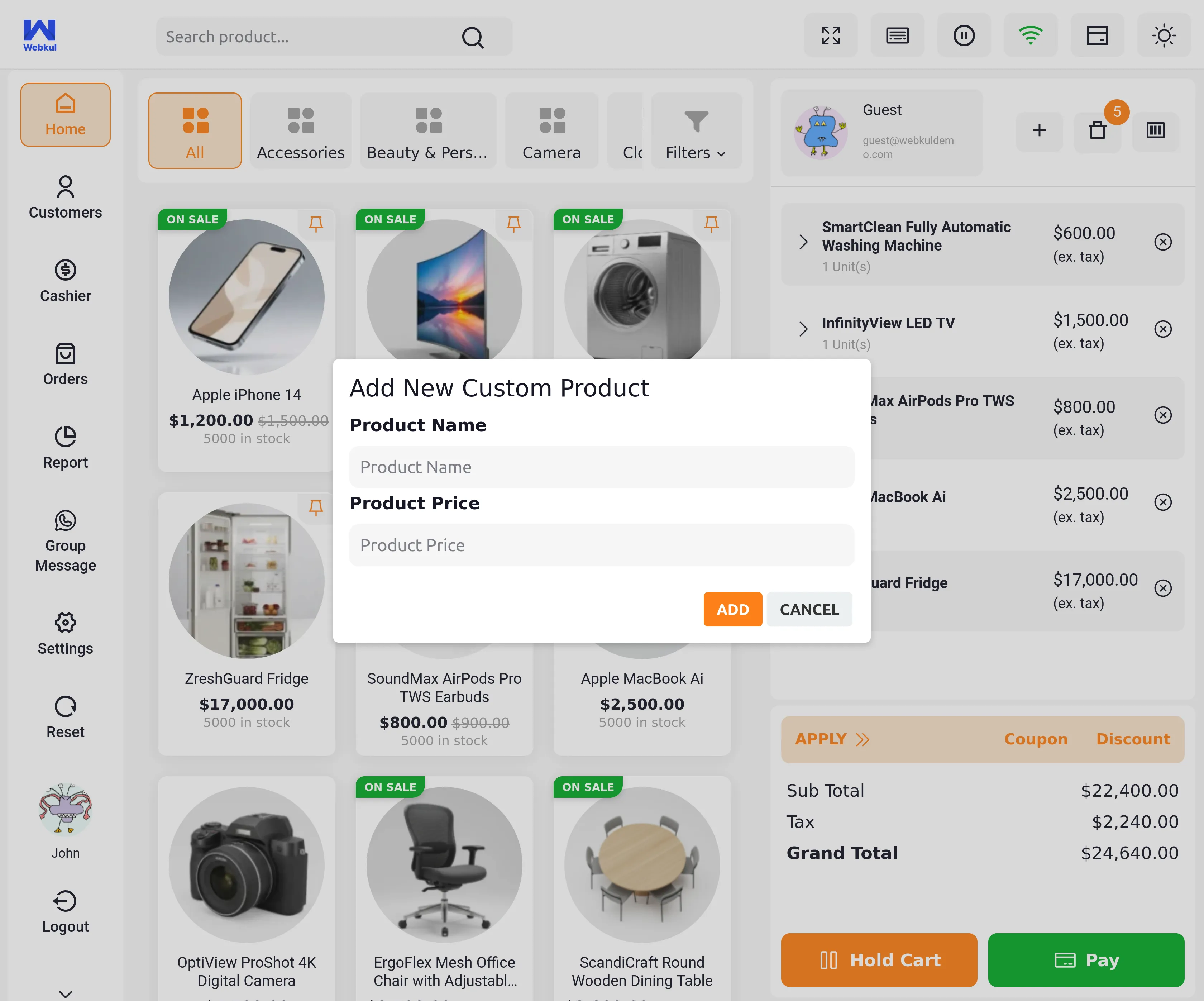This screenshot has width=1204, height=1001.
Task: Click the Grand Total amount $24,640.00
Action: coord(1129,853)
